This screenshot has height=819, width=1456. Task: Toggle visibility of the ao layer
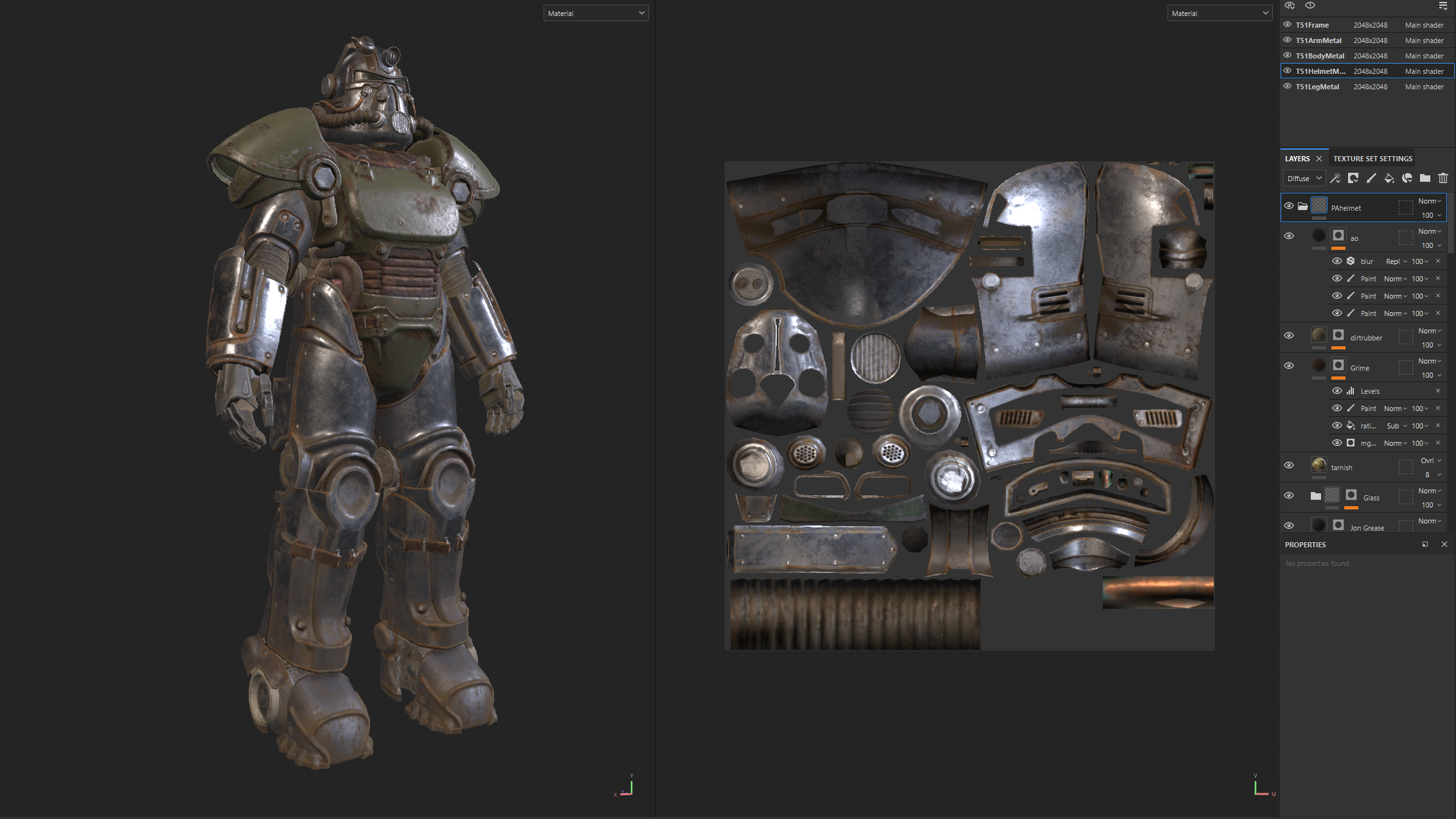(x=1289, y=236)
